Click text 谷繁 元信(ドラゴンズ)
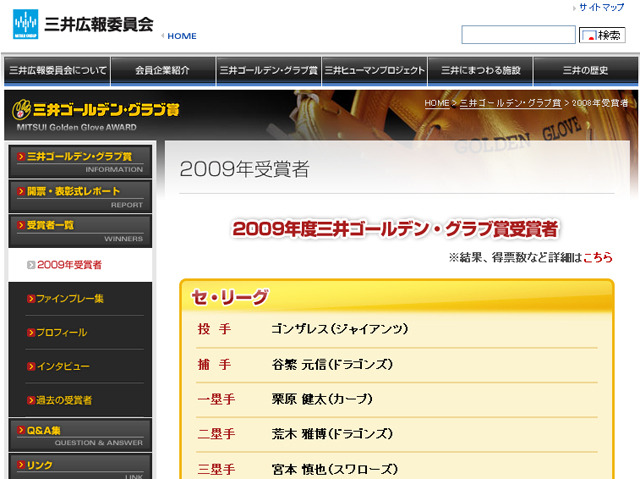This screenshot has width=640, height=479. pyautogui.click(x=332, y=364)
